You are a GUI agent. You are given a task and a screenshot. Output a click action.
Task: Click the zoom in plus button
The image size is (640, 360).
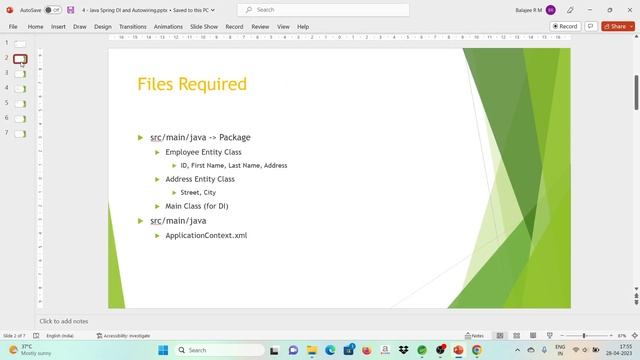coord(611,336)
